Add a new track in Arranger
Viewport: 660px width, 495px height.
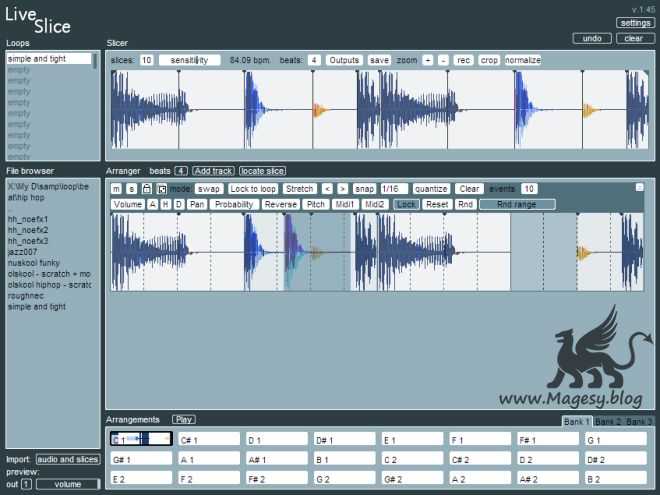tap(213, 171)
